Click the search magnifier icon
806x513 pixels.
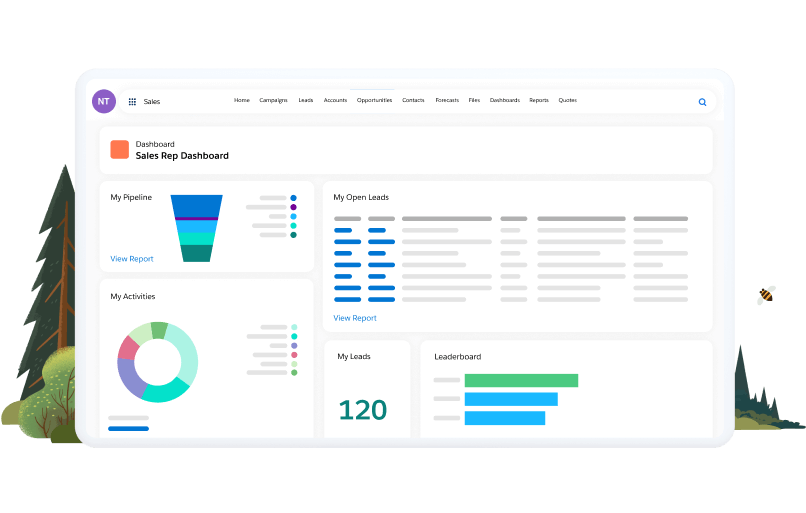pyautogui.click(x=702, y=102)
